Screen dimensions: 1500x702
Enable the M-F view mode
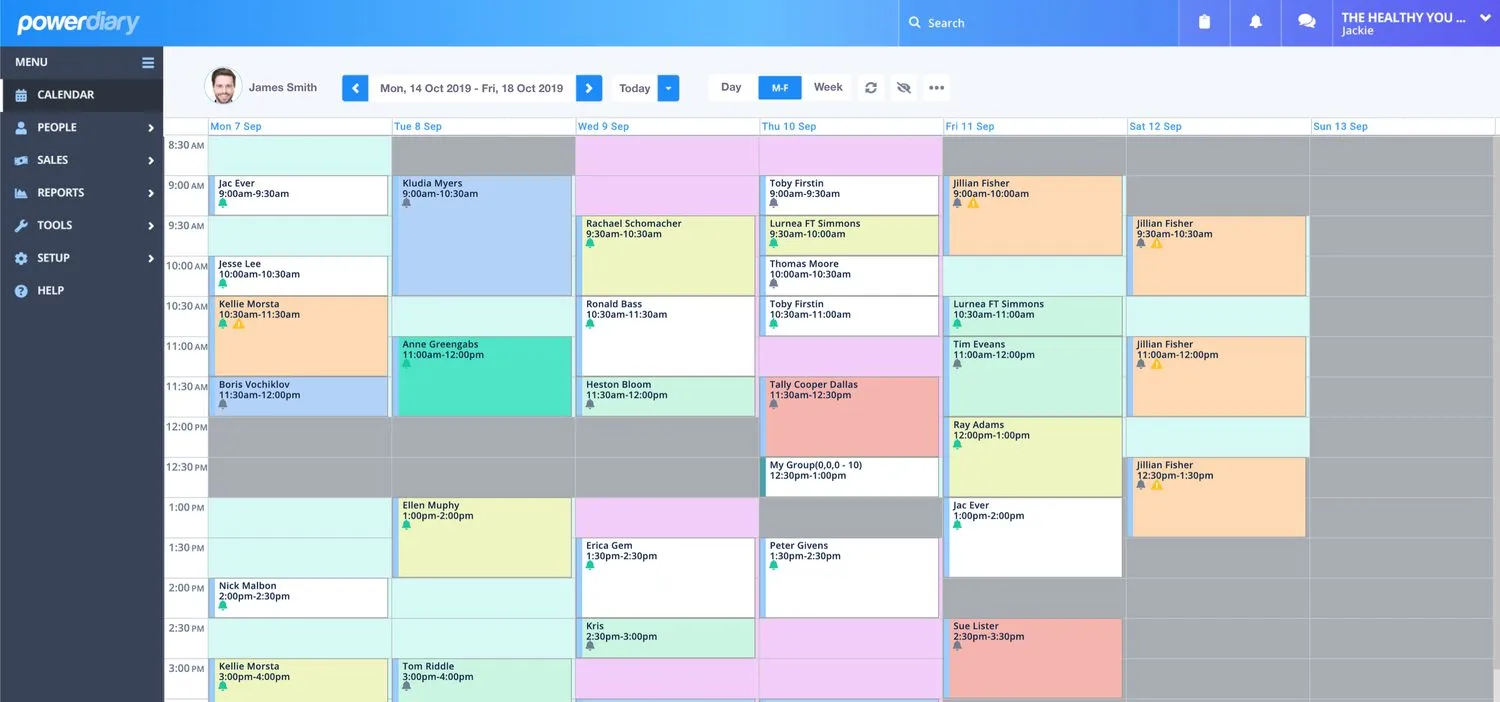pyautogui.click(x=779, y=87)
